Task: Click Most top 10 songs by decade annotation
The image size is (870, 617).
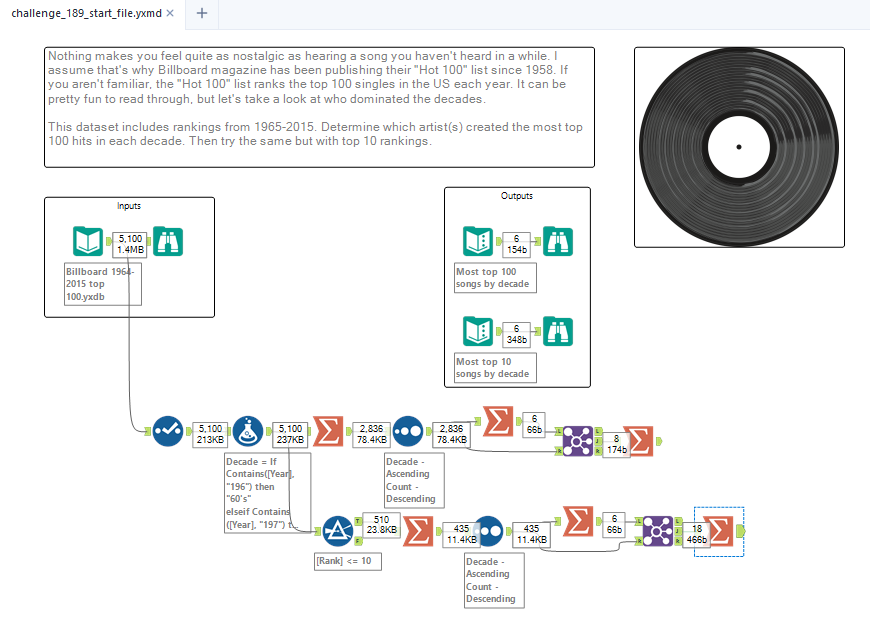Action: pyautogui.click(x=495, y=367)
